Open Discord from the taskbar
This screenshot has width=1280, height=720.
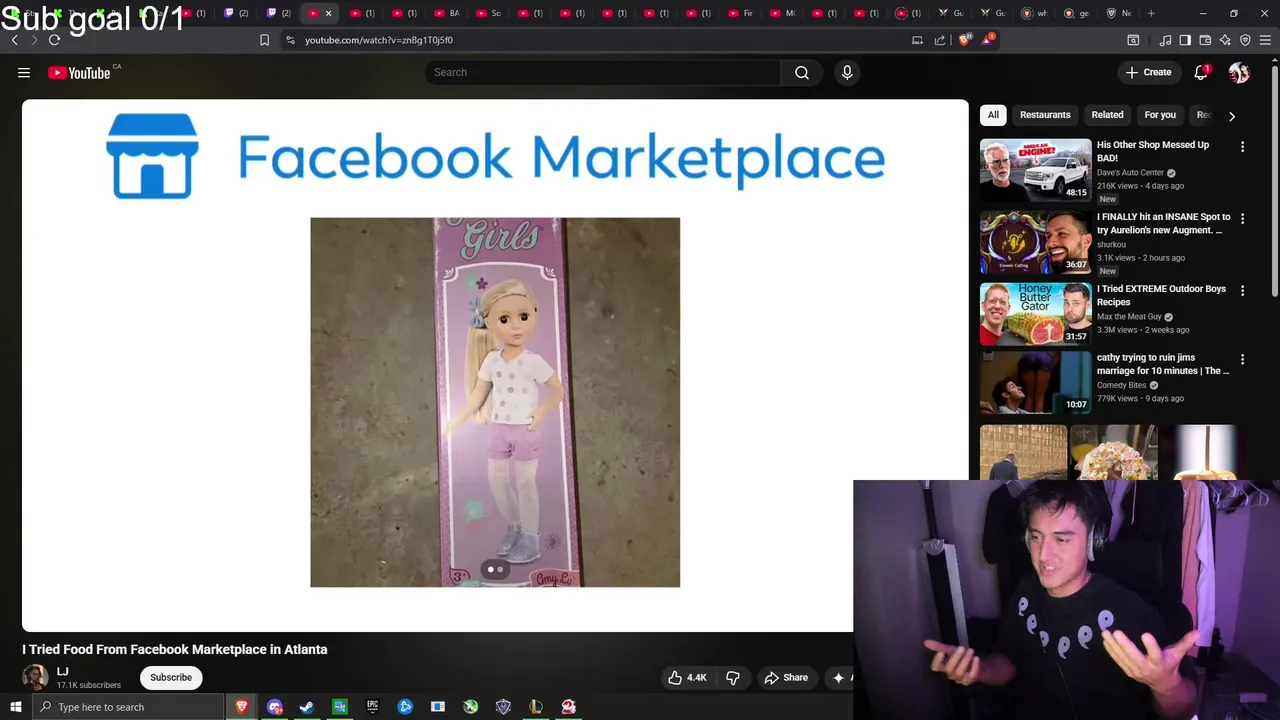click(274, 707)
